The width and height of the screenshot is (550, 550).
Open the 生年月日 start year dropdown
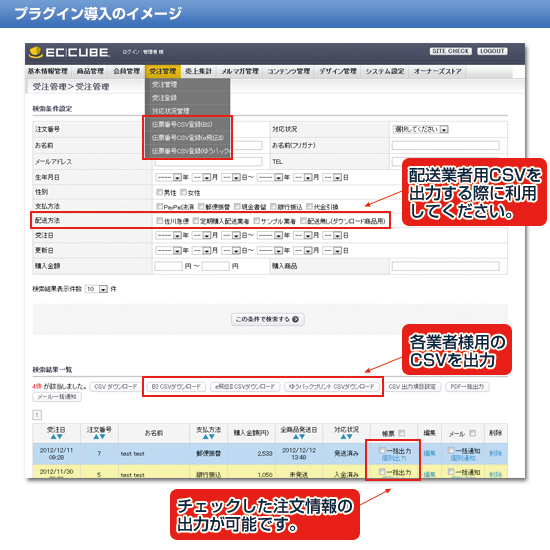click(168, 177)
